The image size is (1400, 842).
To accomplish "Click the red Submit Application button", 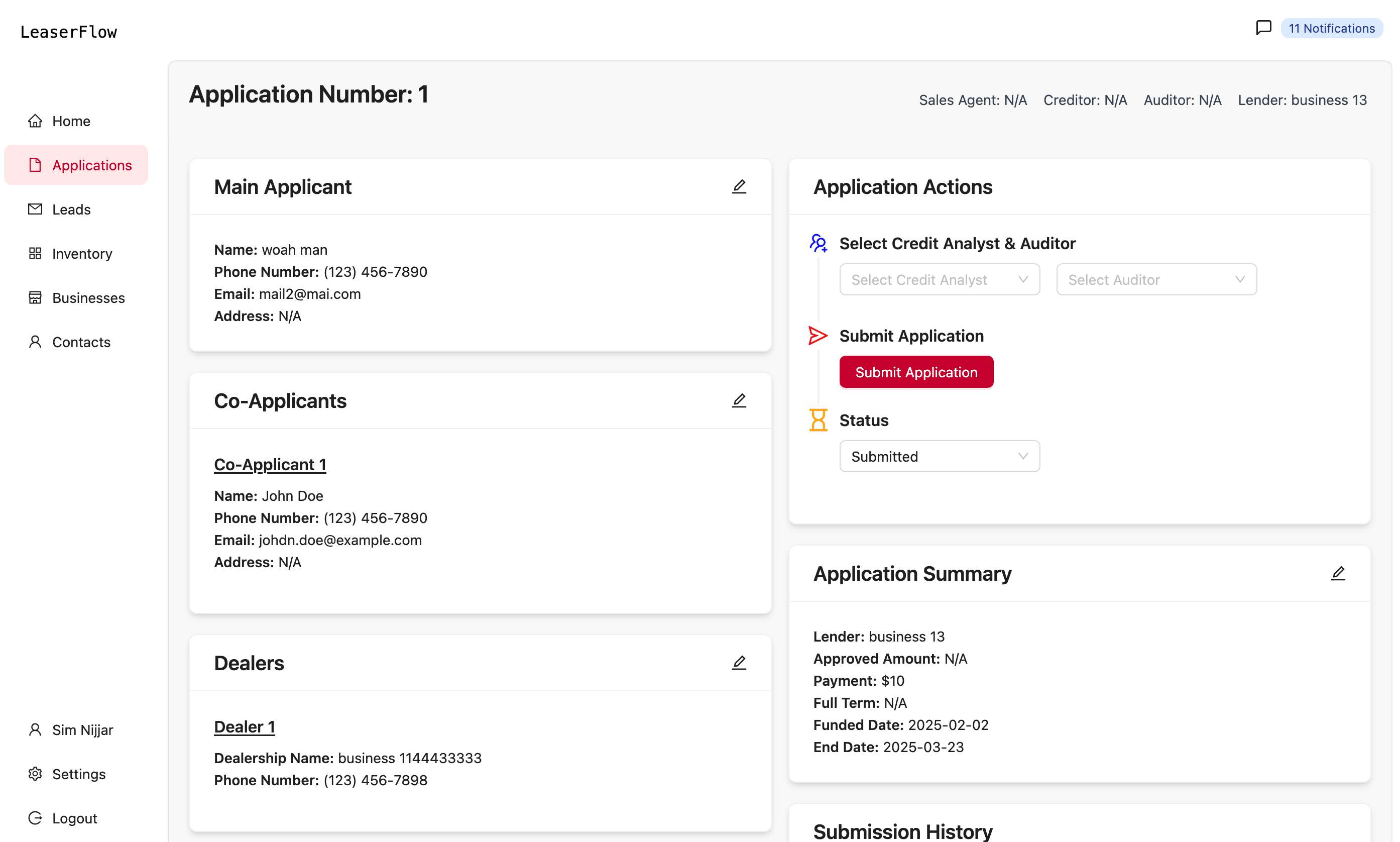I will [916, 372].
